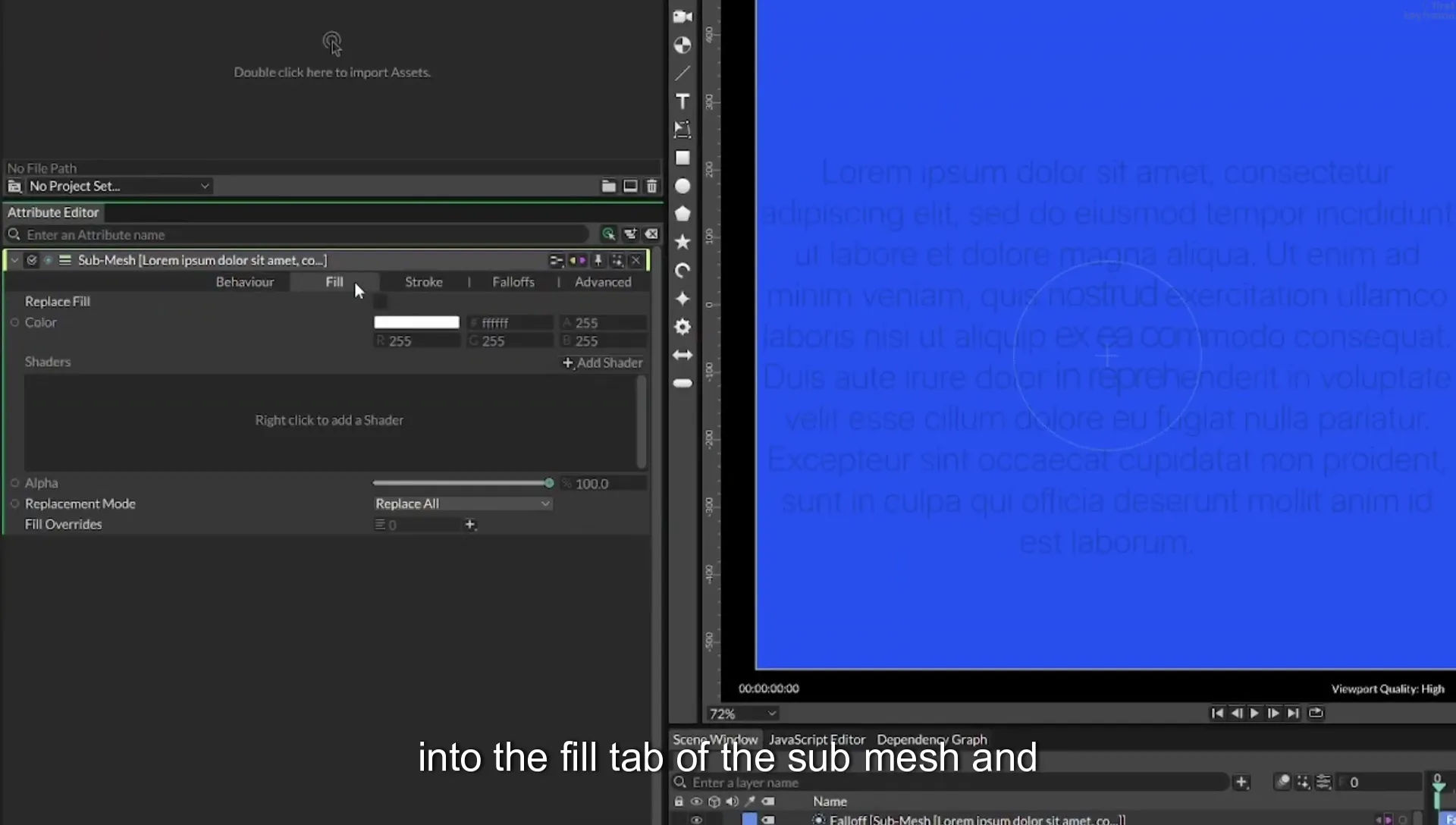The width and height of the screenshot is (1456, 825).
Task: Click the Alpha slider handle
Action: point(549,483)
